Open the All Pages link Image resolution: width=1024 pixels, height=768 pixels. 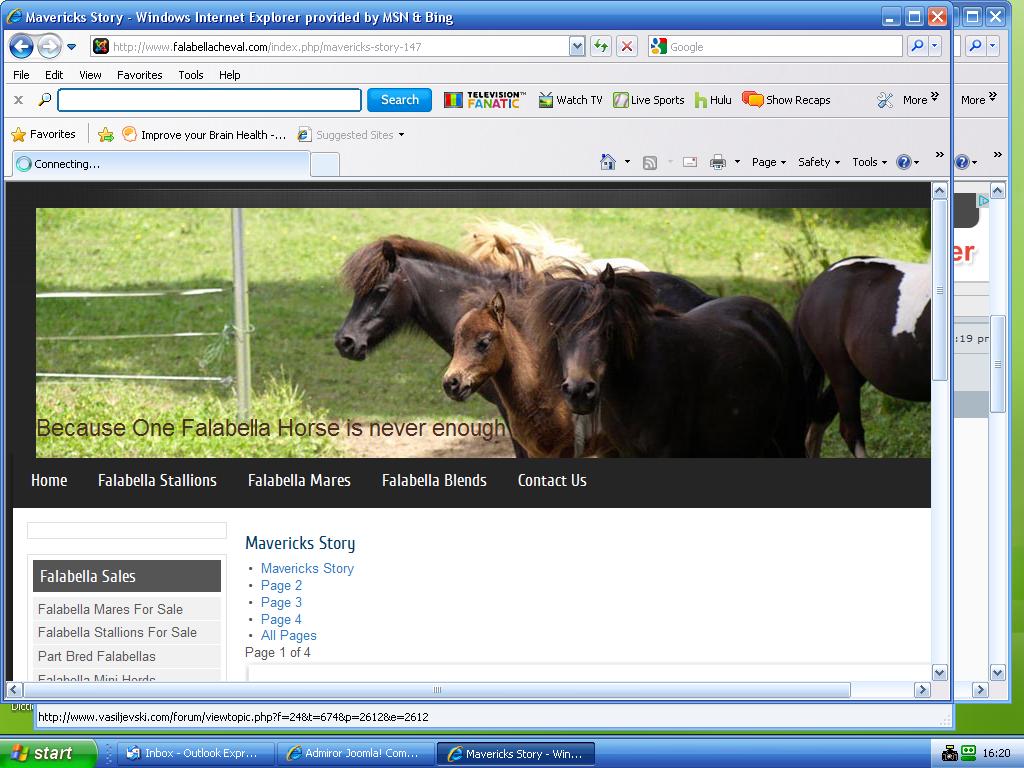pyautogui.click(x=289, y=635)
